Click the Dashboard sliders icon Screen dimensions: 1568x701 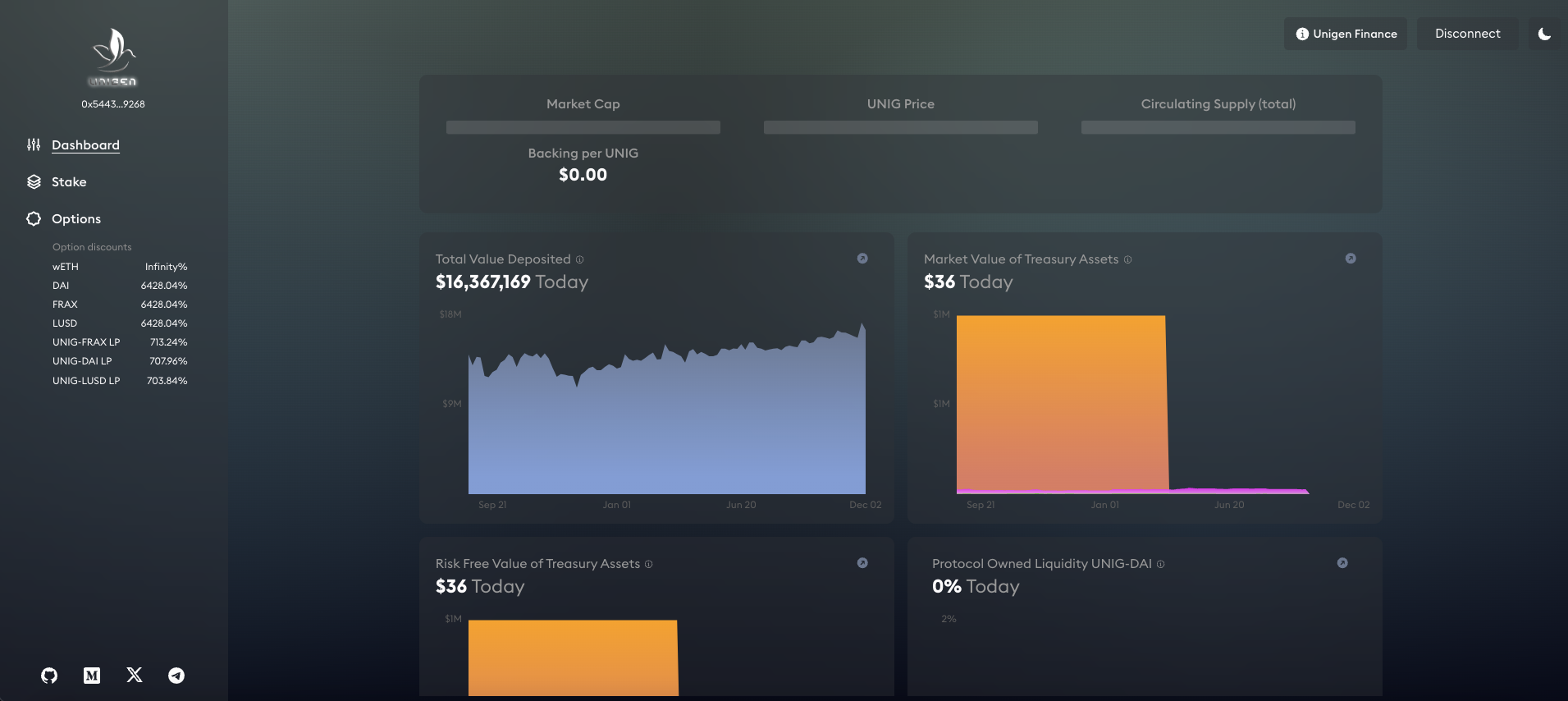[x=34, y=144]
